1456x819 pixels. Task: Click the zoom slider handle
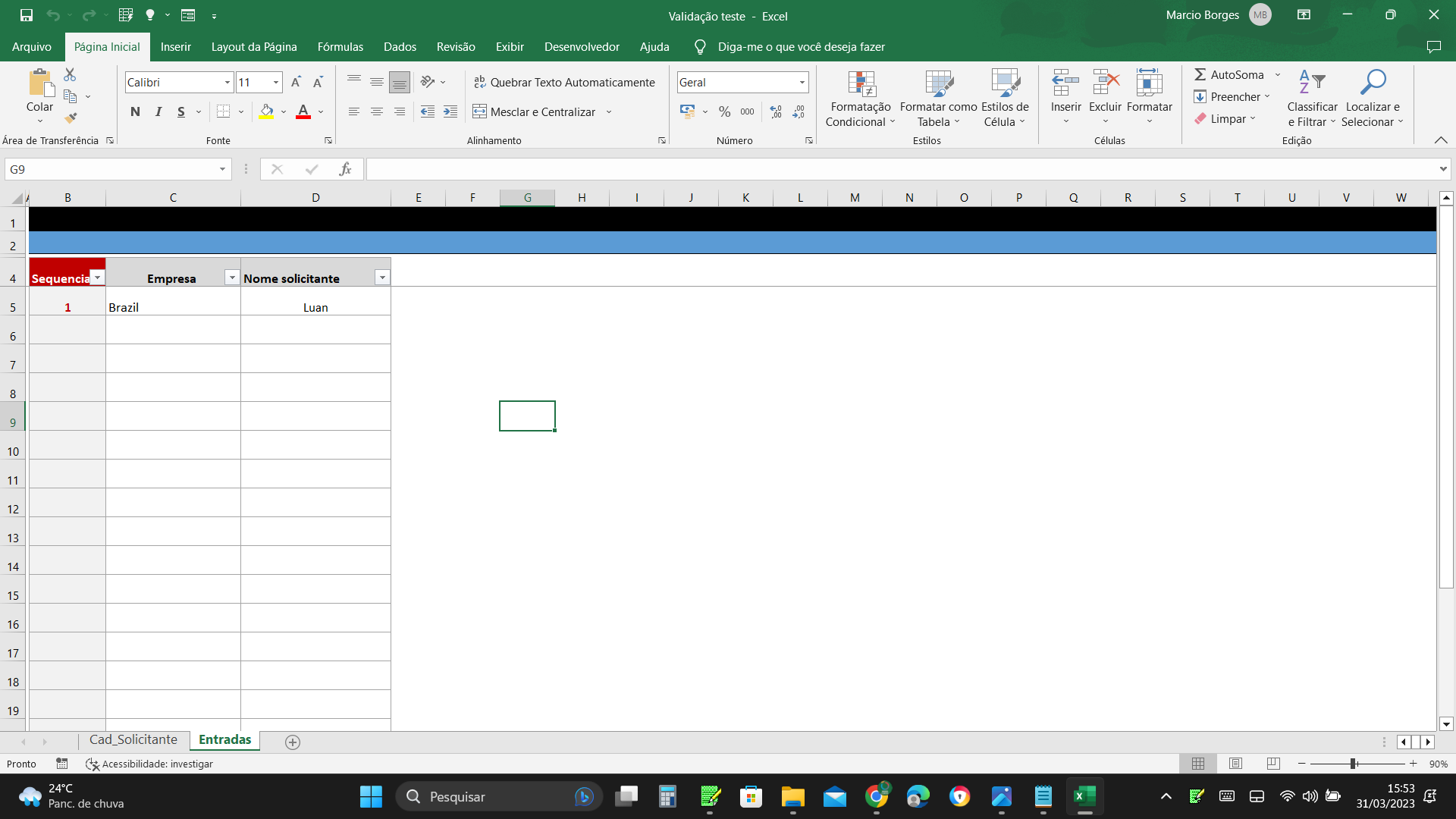pyautogui.click(x=1353, y=764)
